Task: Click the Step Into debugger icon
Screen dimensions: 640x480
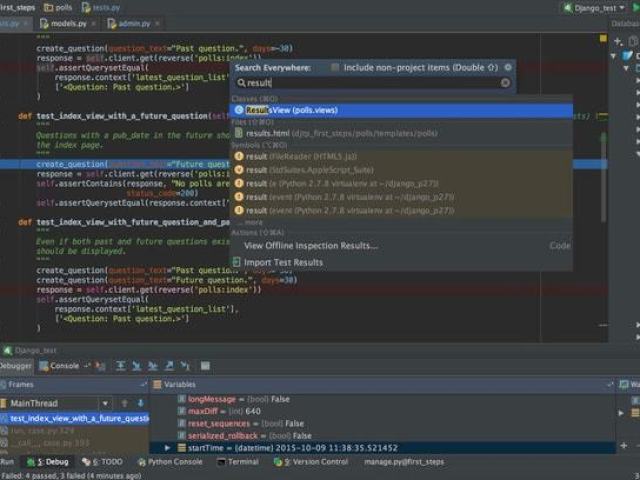Action: click(x=136, y=366)
